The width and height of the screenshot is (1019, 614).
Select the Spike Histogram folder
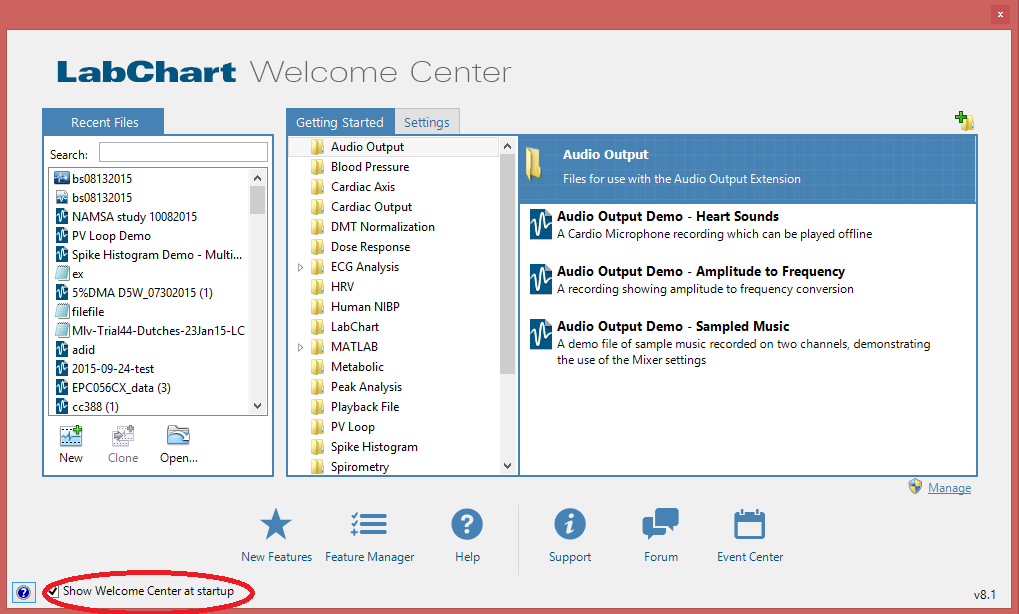click(374, 447)
